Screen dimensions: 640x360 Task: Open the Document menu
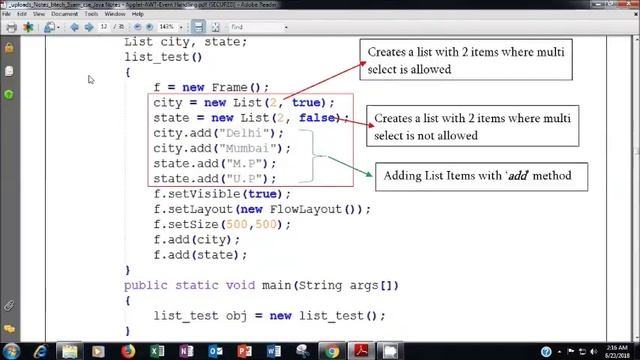[x=64, y=14]
